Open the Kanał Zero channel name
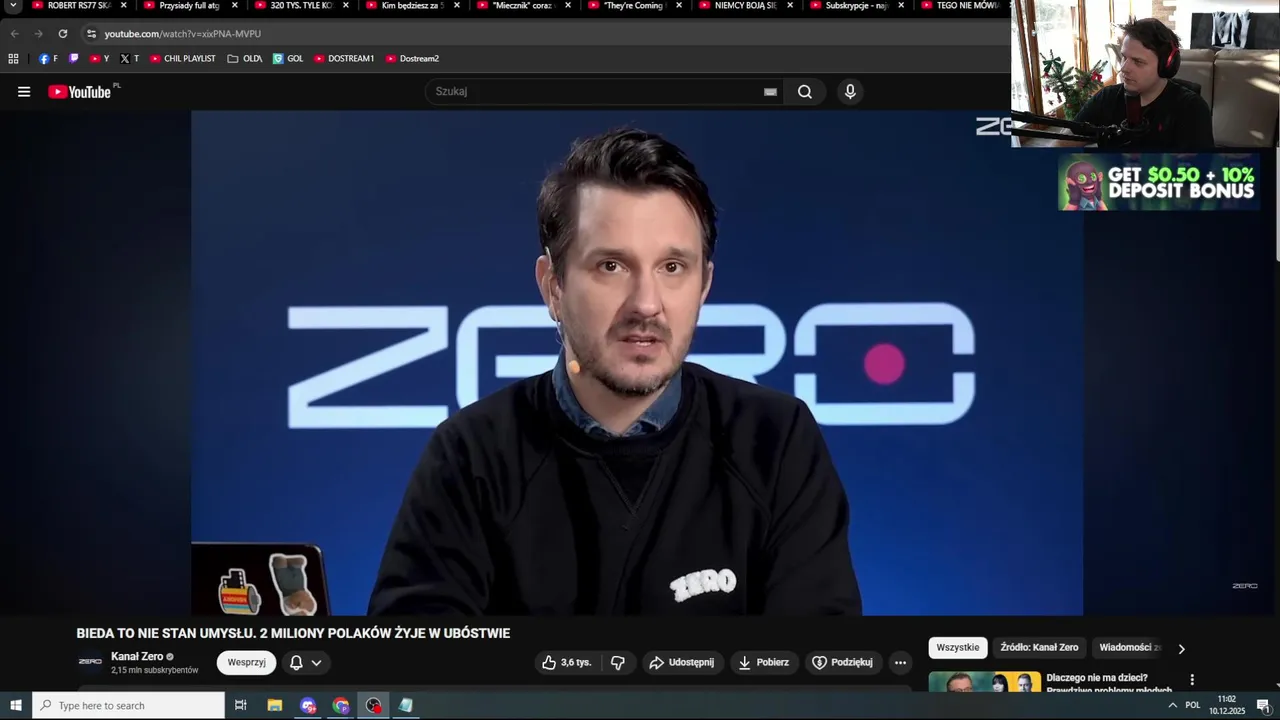Image resolution: width=1280 pixels, height=720 pixels. pos(137,656)
